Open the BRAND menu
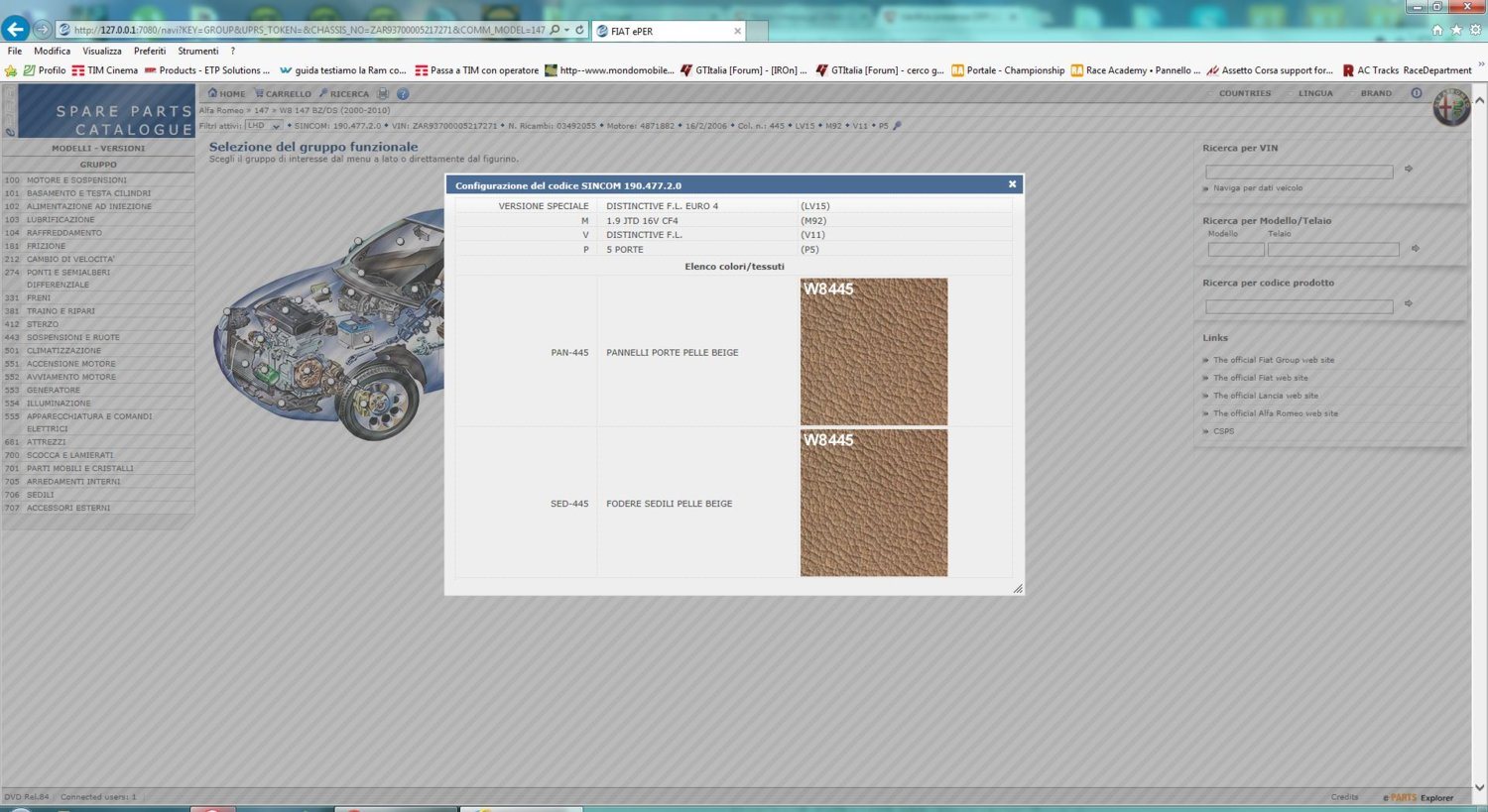 click(x=1376, y=93)
